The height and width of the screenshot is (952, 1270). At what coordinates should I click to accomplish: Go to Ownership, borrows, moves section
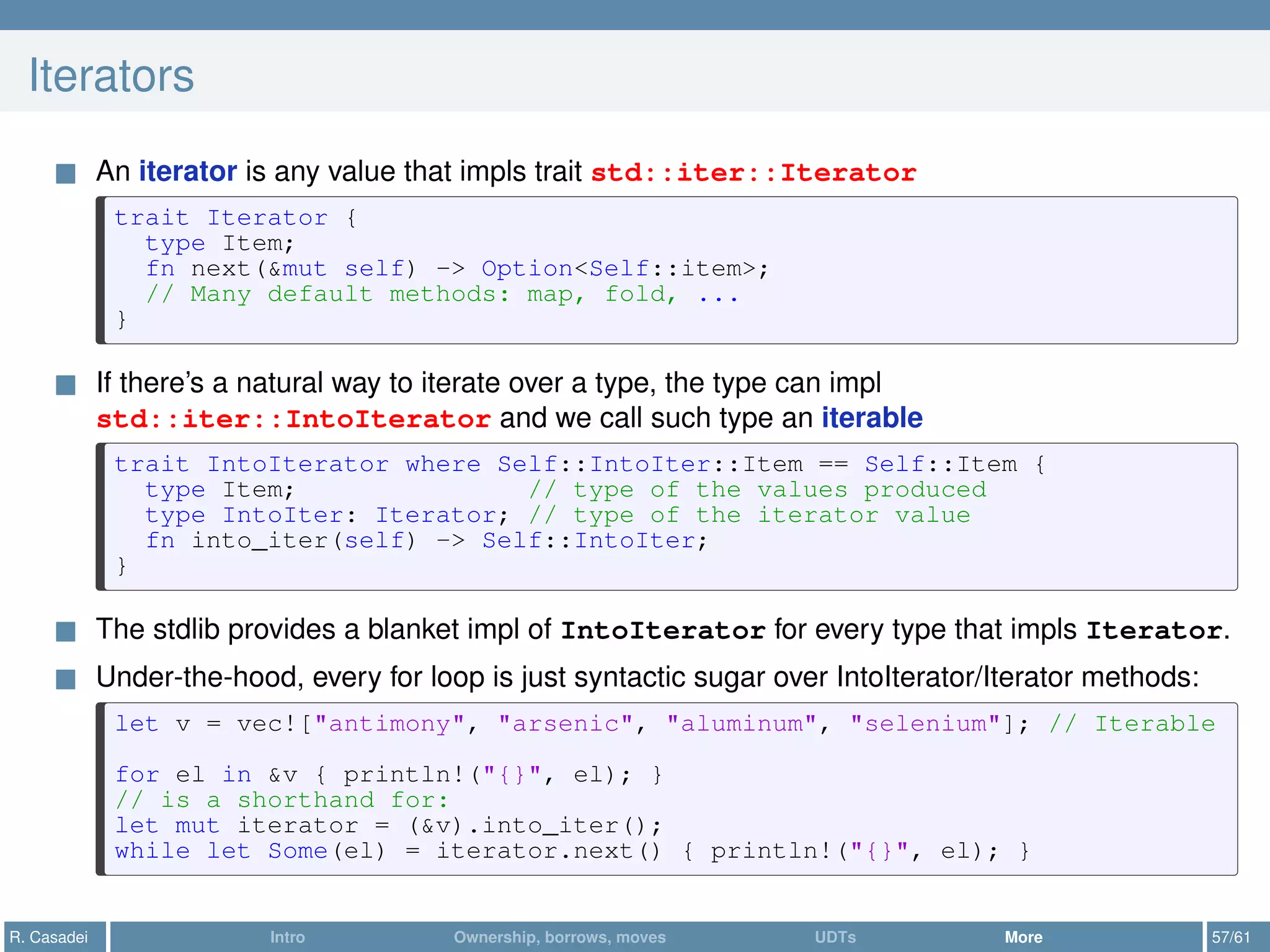point(559,937)
